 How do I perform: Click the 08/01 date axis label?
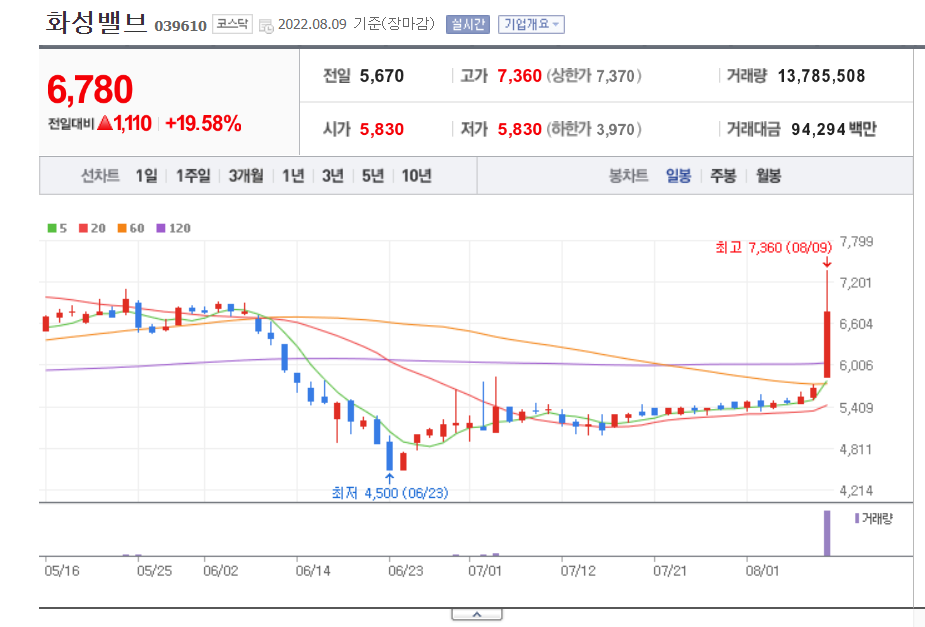coord(762,571)
